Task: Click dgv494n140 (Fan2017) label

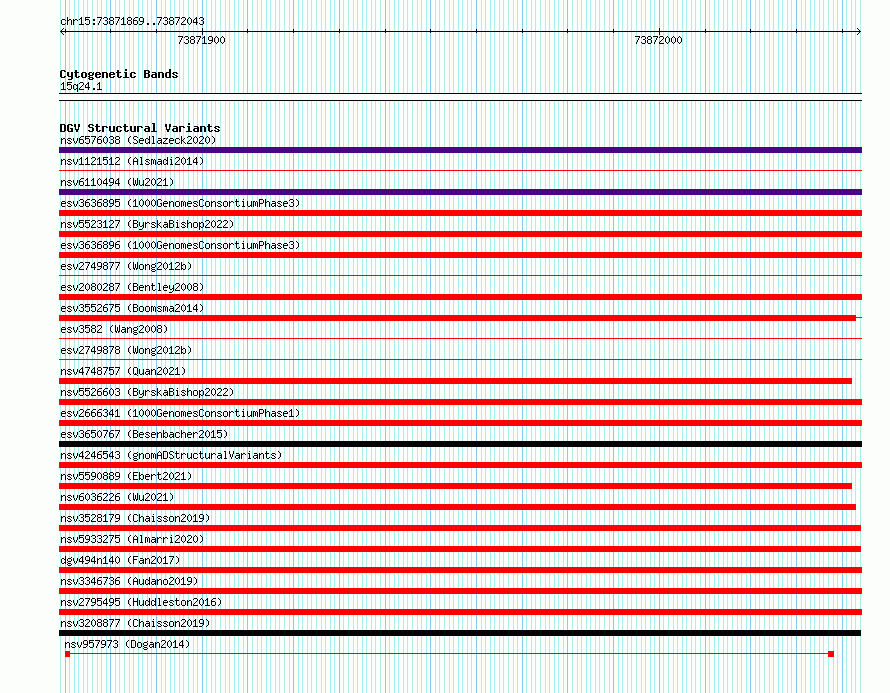Action: click(x=120, y=560)
